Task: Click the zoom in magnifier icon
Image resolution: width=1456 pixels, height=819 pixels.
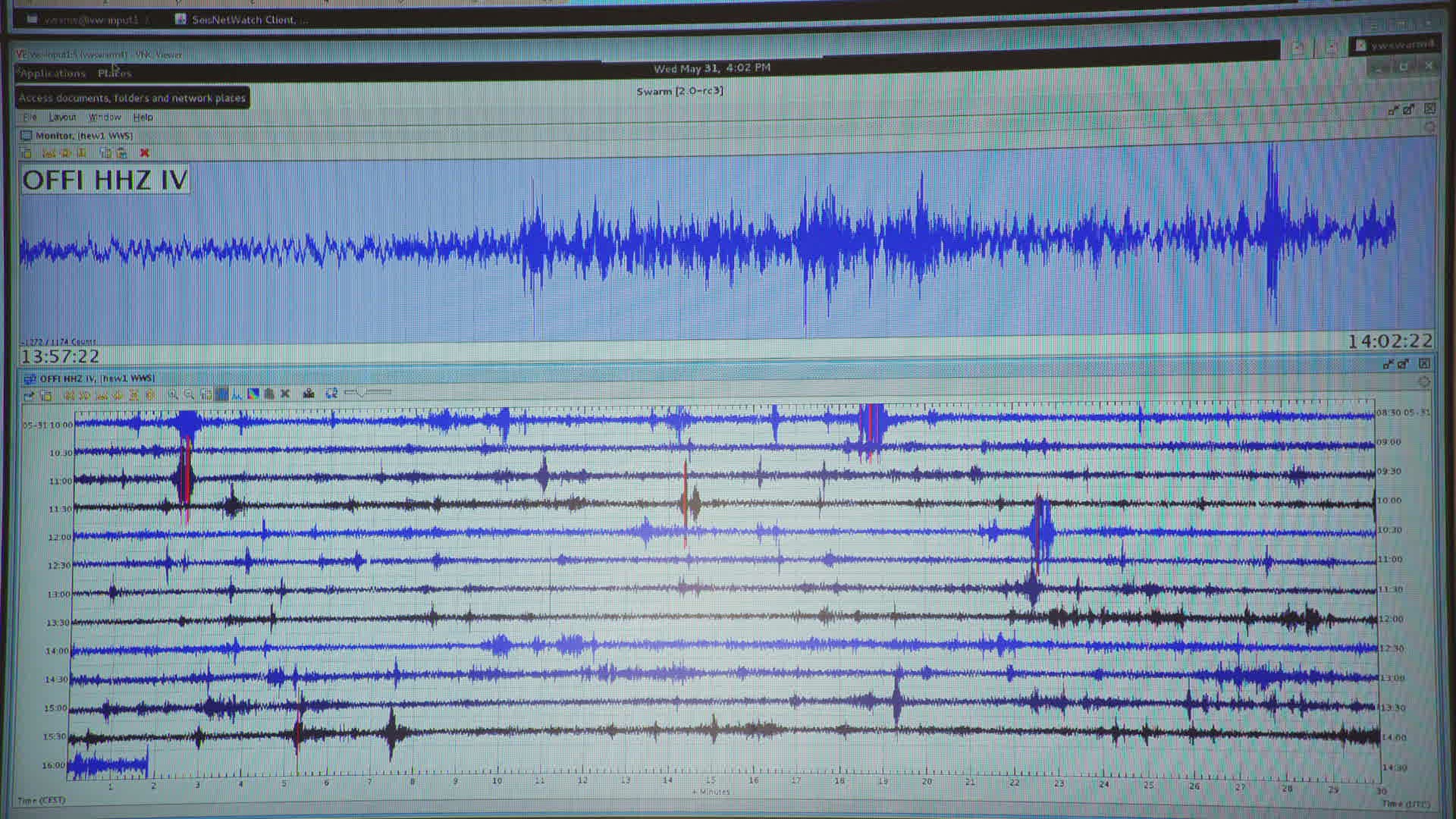Action: 173,394
